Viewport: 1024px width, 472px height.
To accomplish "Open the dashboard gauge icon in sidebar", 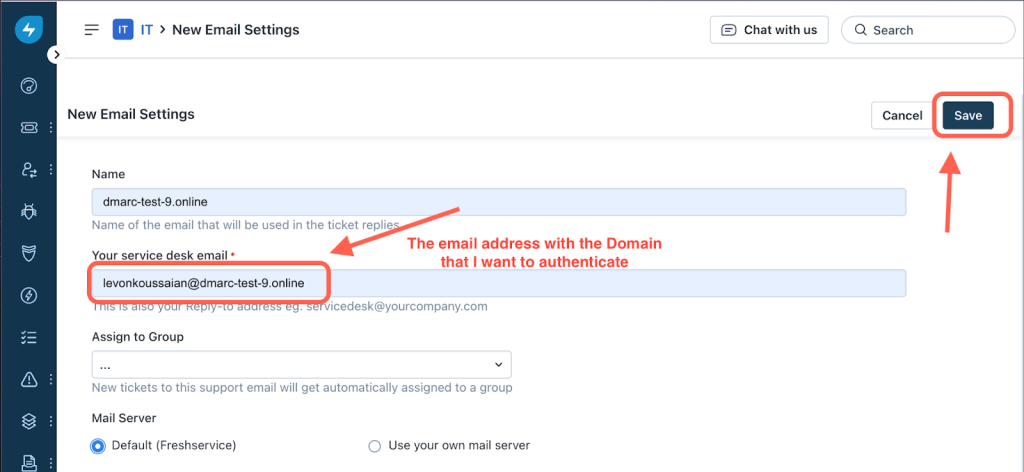I will (x=29, y=85).
